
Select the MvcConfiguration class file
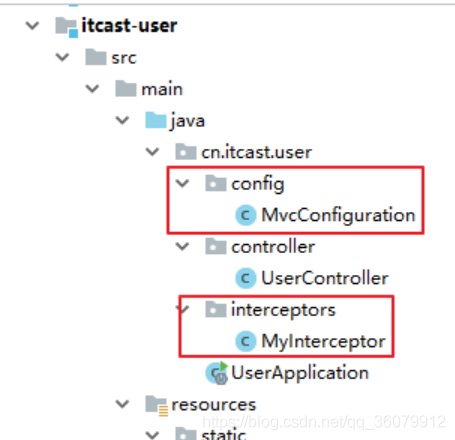click(338, 215)
